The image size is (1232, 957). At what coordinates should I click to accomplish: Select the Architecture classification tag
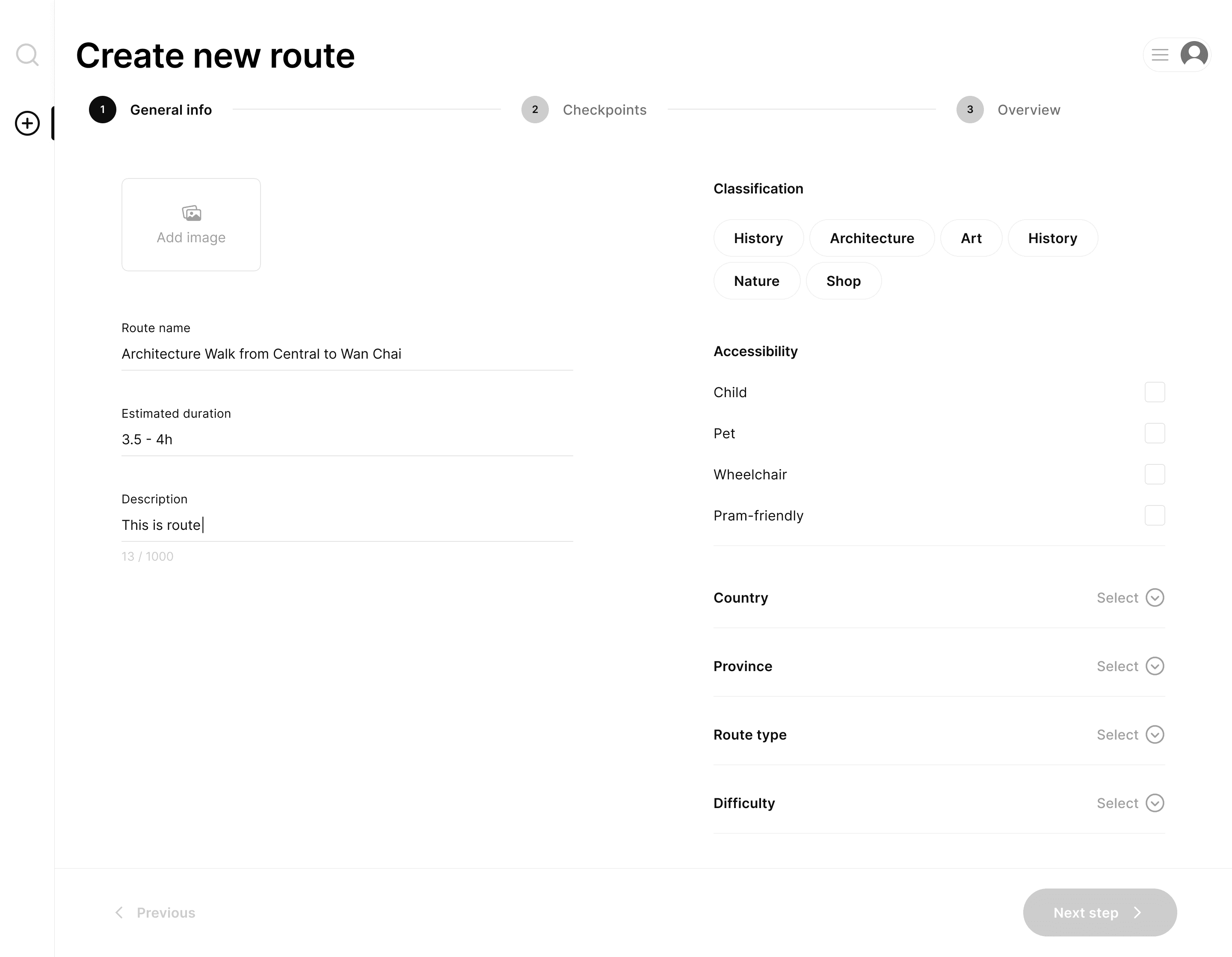click(x=871, y=238)
